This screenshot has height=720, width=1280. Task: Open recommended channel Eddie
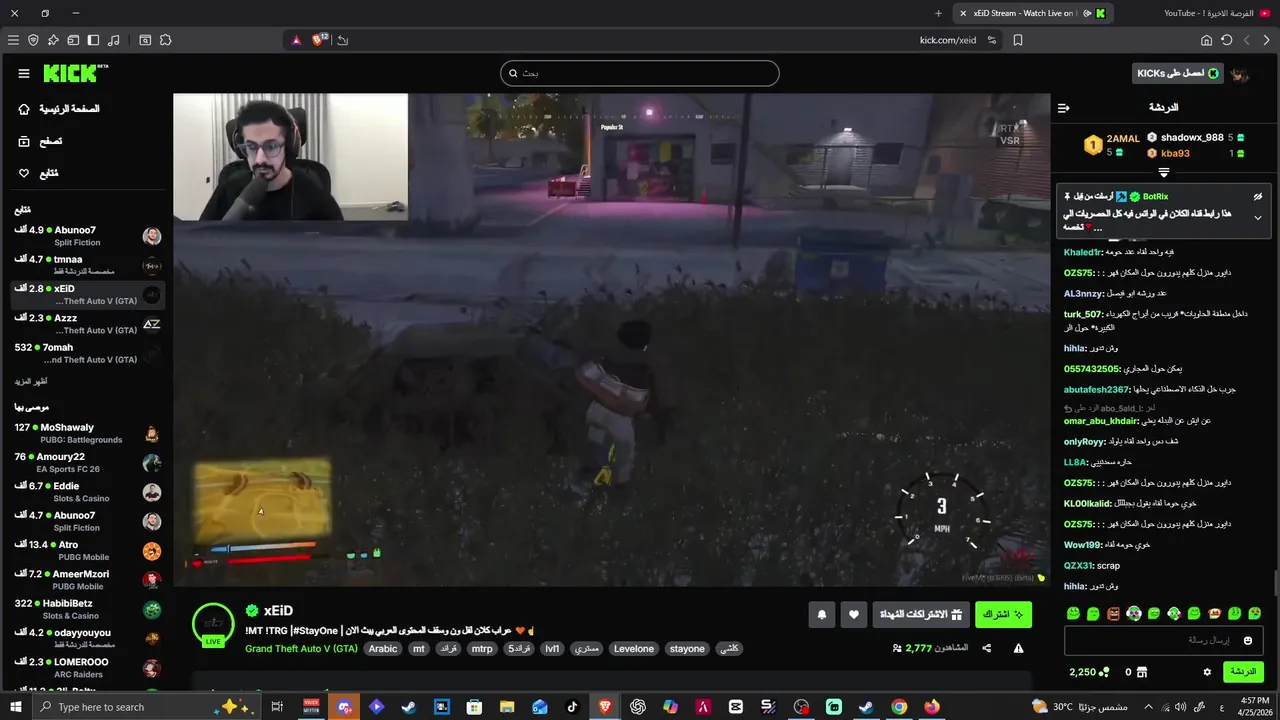coord(87,492)
